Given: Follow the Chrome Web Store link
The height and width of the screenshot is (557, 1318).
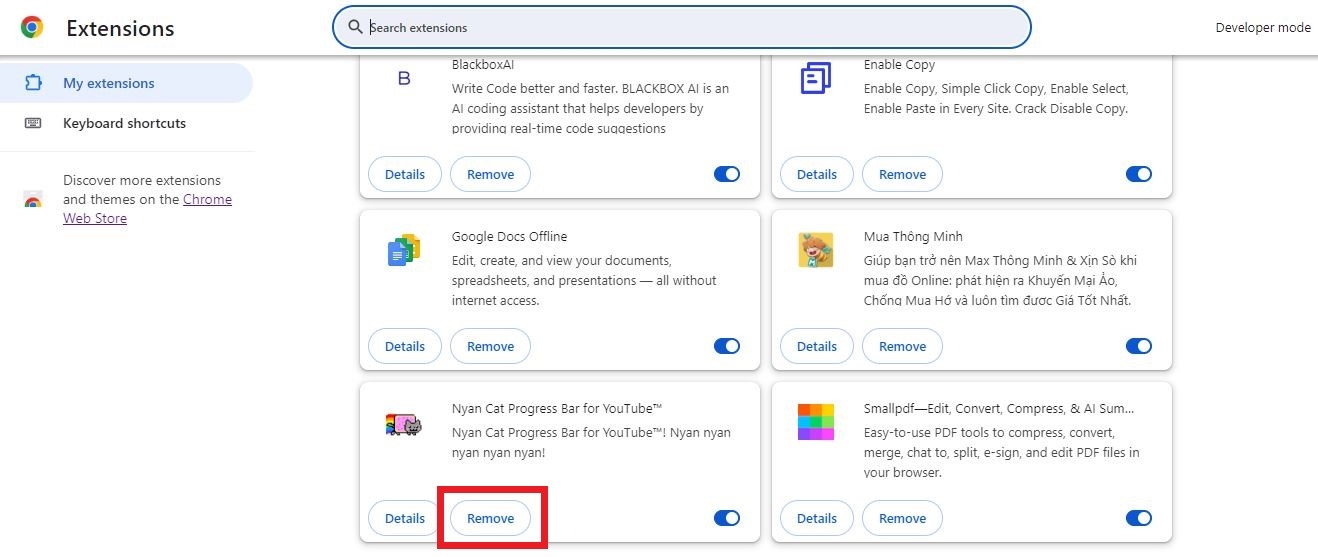Looking at the screenshot, I should (207, 199).
